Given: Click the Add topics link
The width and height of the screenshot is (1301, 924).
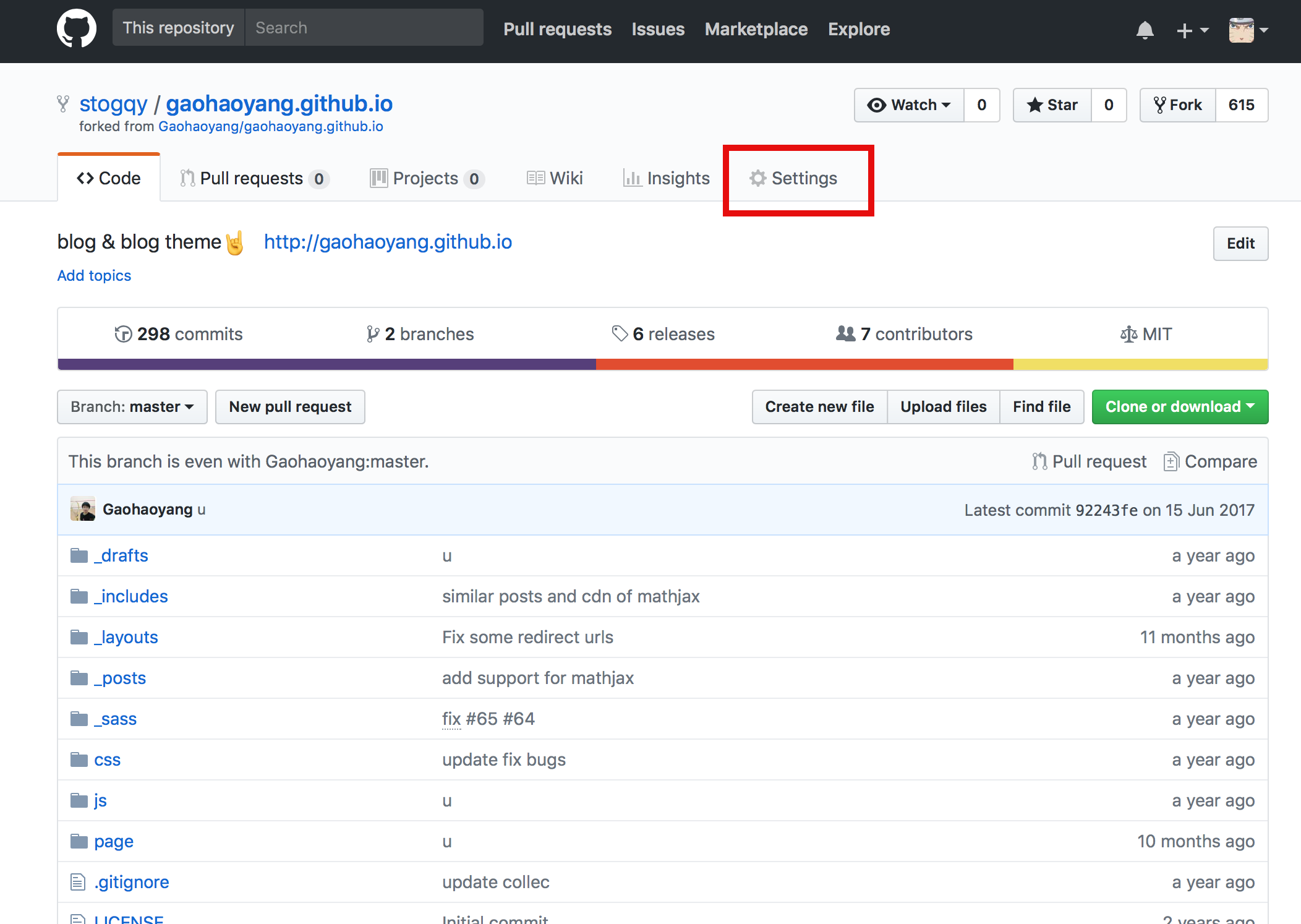Looking at the screenshot, I should click(x=94, y=275).
